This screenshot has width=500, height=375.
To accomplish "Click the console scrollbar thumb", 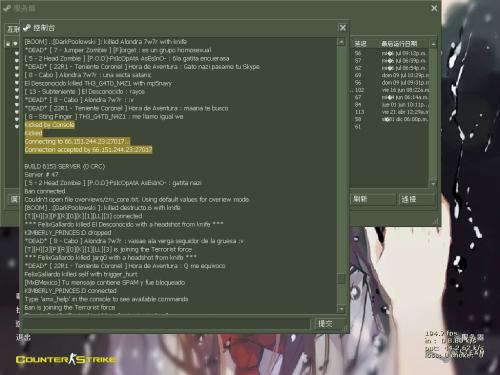I will point(341,278).
